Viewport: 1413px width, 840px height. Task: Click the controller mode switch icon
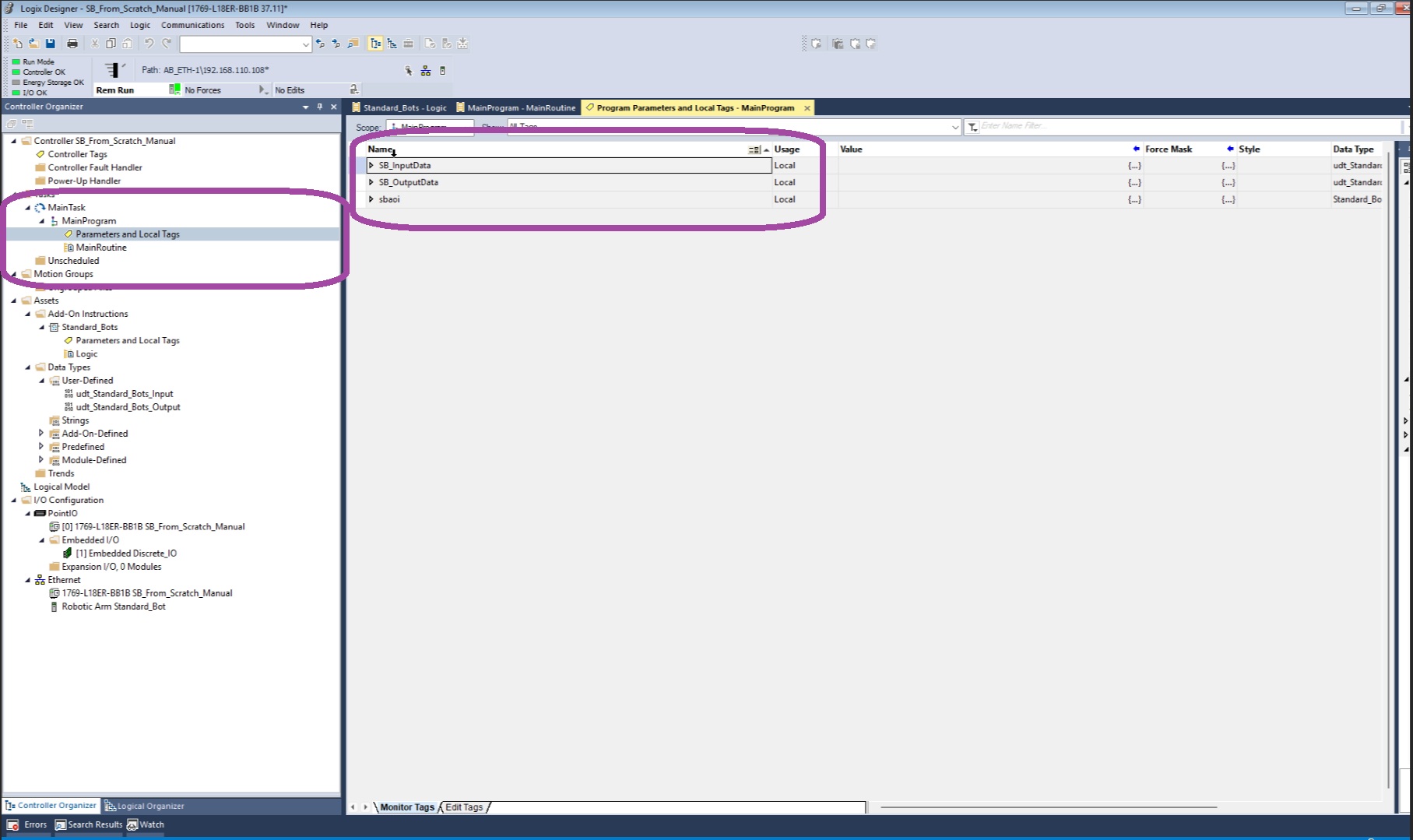click(113, 70)
